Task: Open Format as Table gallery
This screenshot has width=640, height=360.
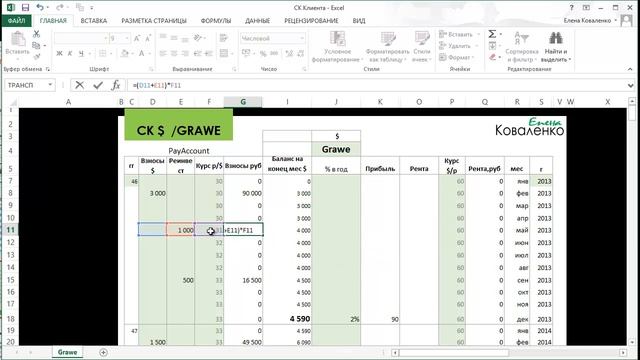Action: click(x=387, y=47)
